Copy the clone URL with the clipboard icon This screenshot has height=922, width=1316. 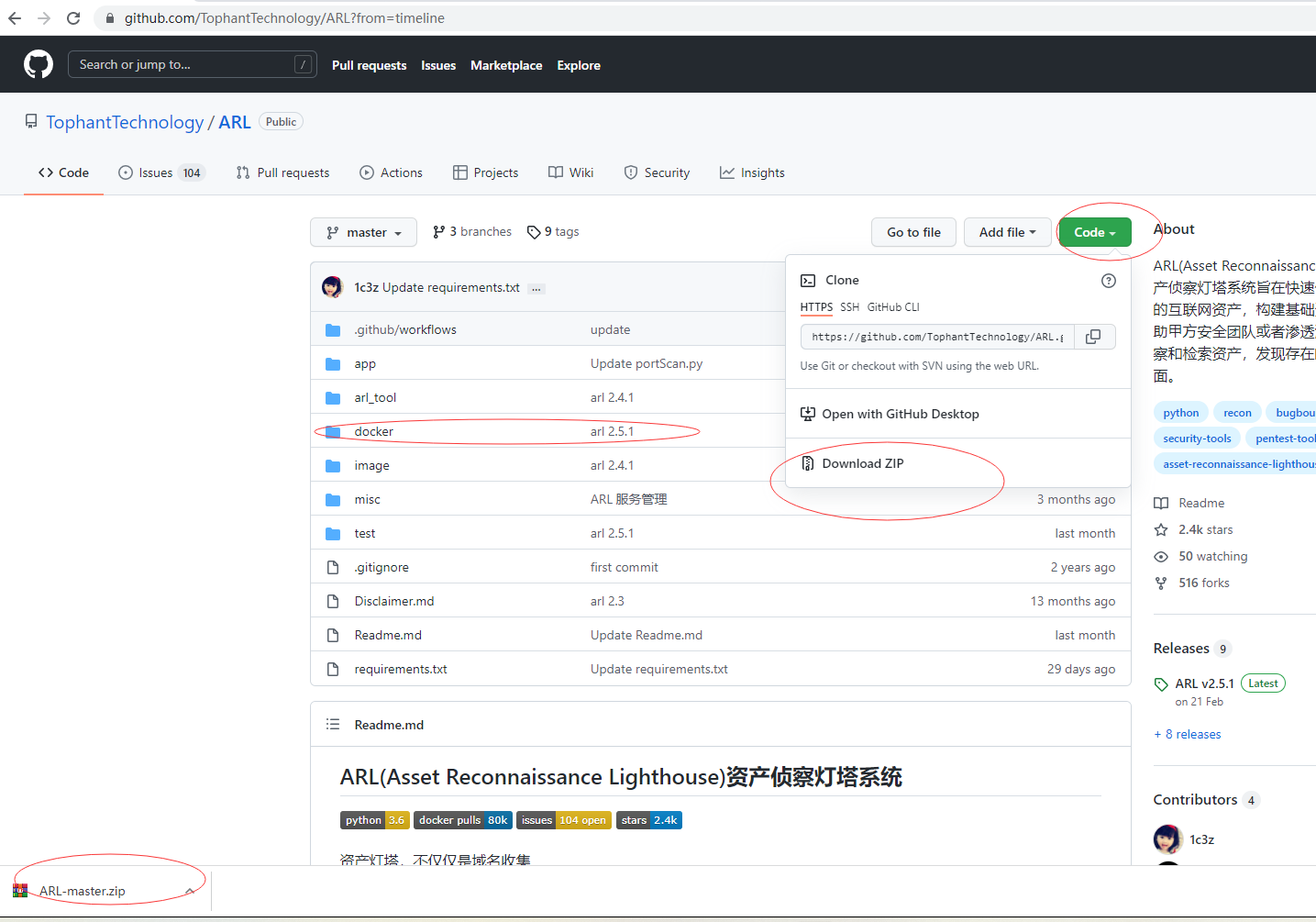pyautogui.click(x=1093, y=337)
